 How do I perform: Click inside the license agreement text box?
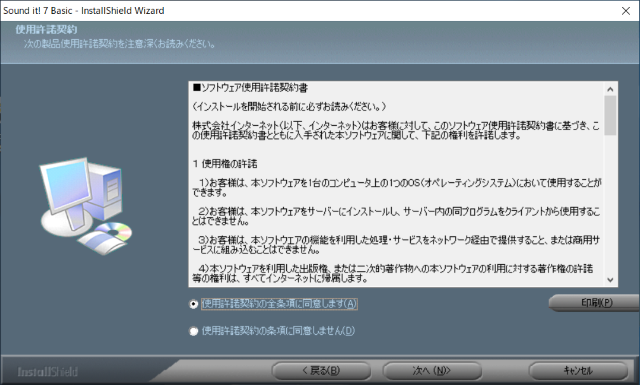[396, 184]
